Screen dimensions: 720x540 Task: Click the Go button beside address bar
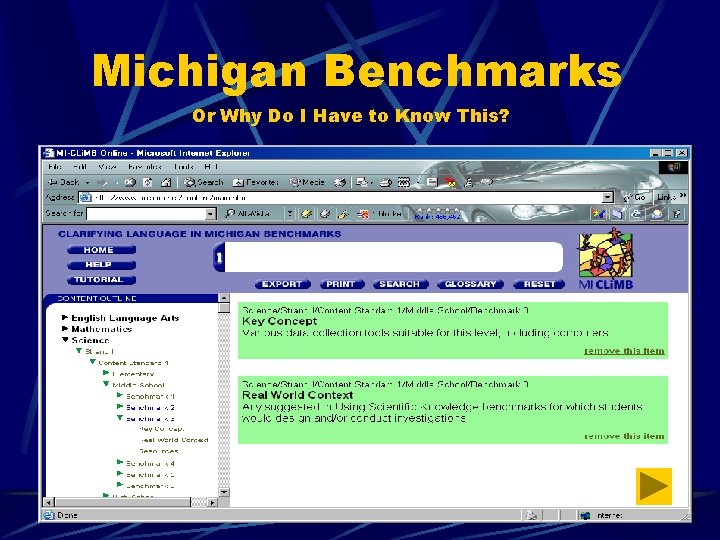635,197
